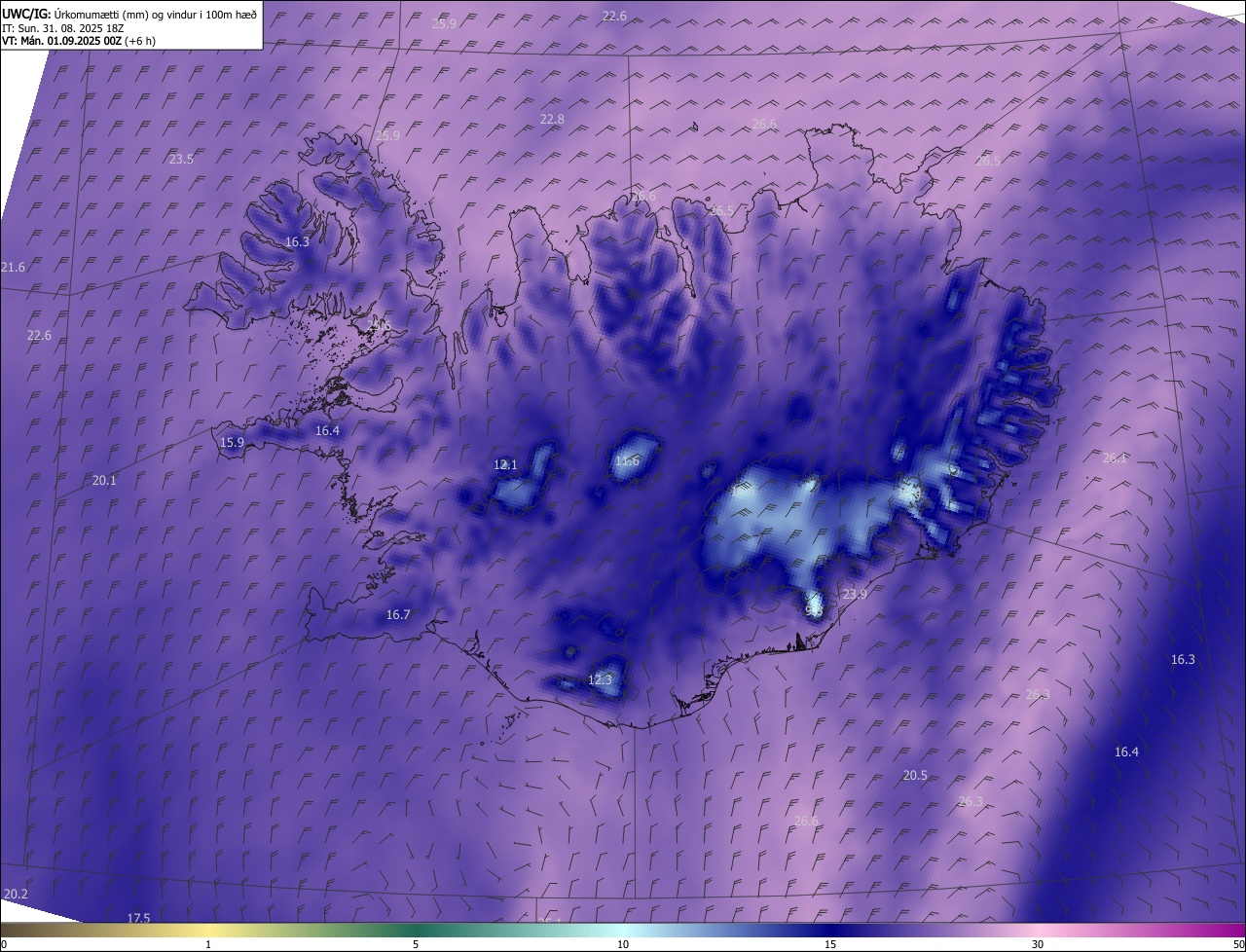Click the 1 tick on the color scale

tap(208, 945)
